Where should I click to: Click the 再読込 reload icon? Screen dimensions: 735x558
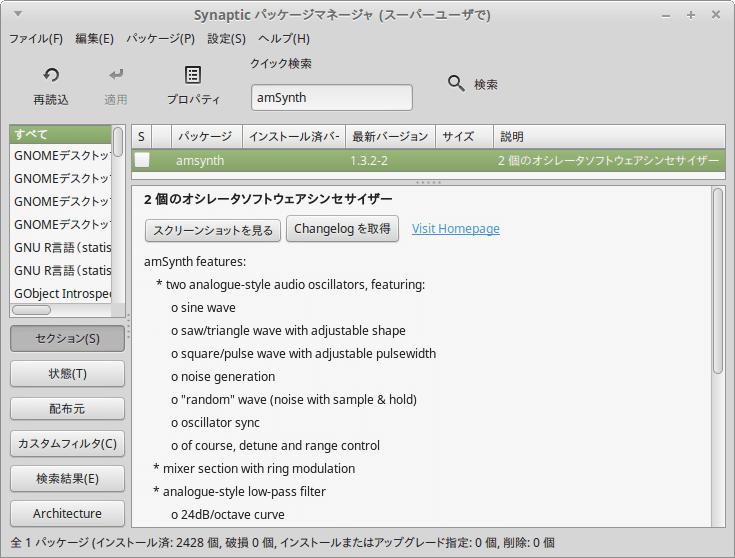coord(51,75)
